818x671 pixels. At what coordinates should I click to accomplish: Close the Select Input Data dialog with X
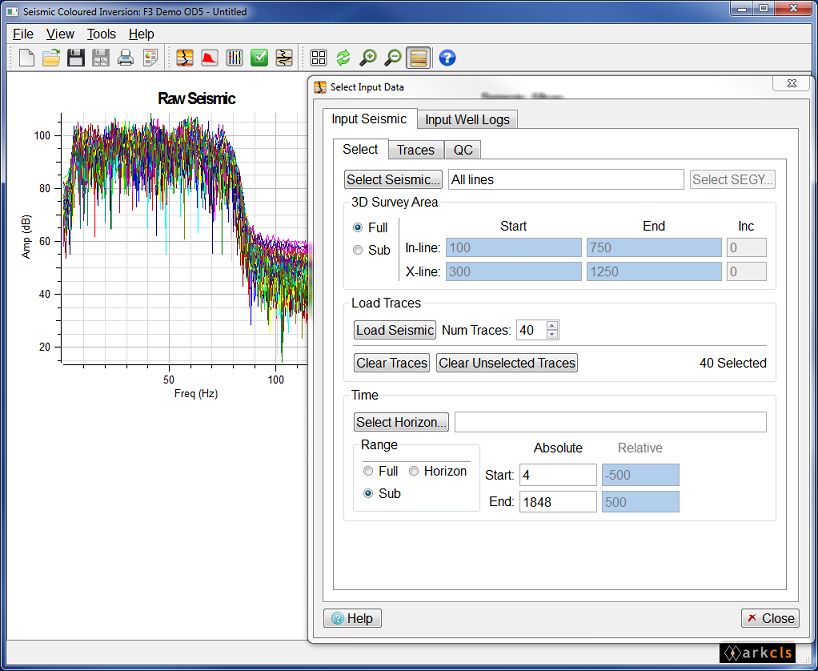tap(791, 83)
